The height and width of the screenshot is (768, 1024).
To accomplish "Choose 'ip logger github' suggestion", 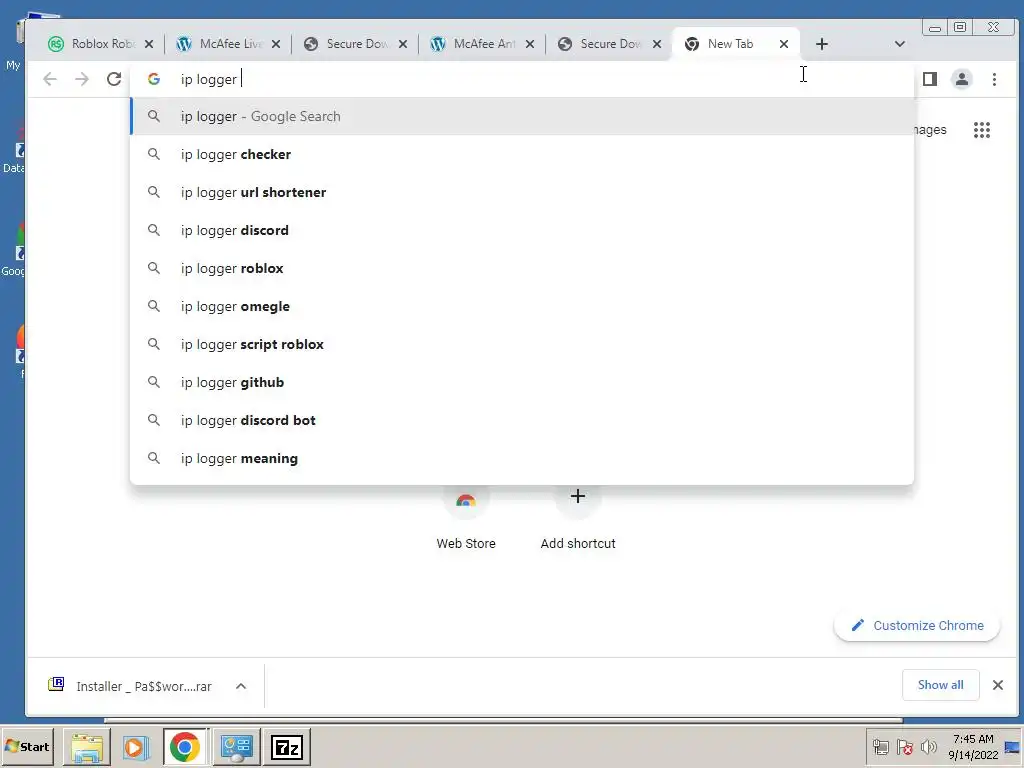I will coord(522,382).
